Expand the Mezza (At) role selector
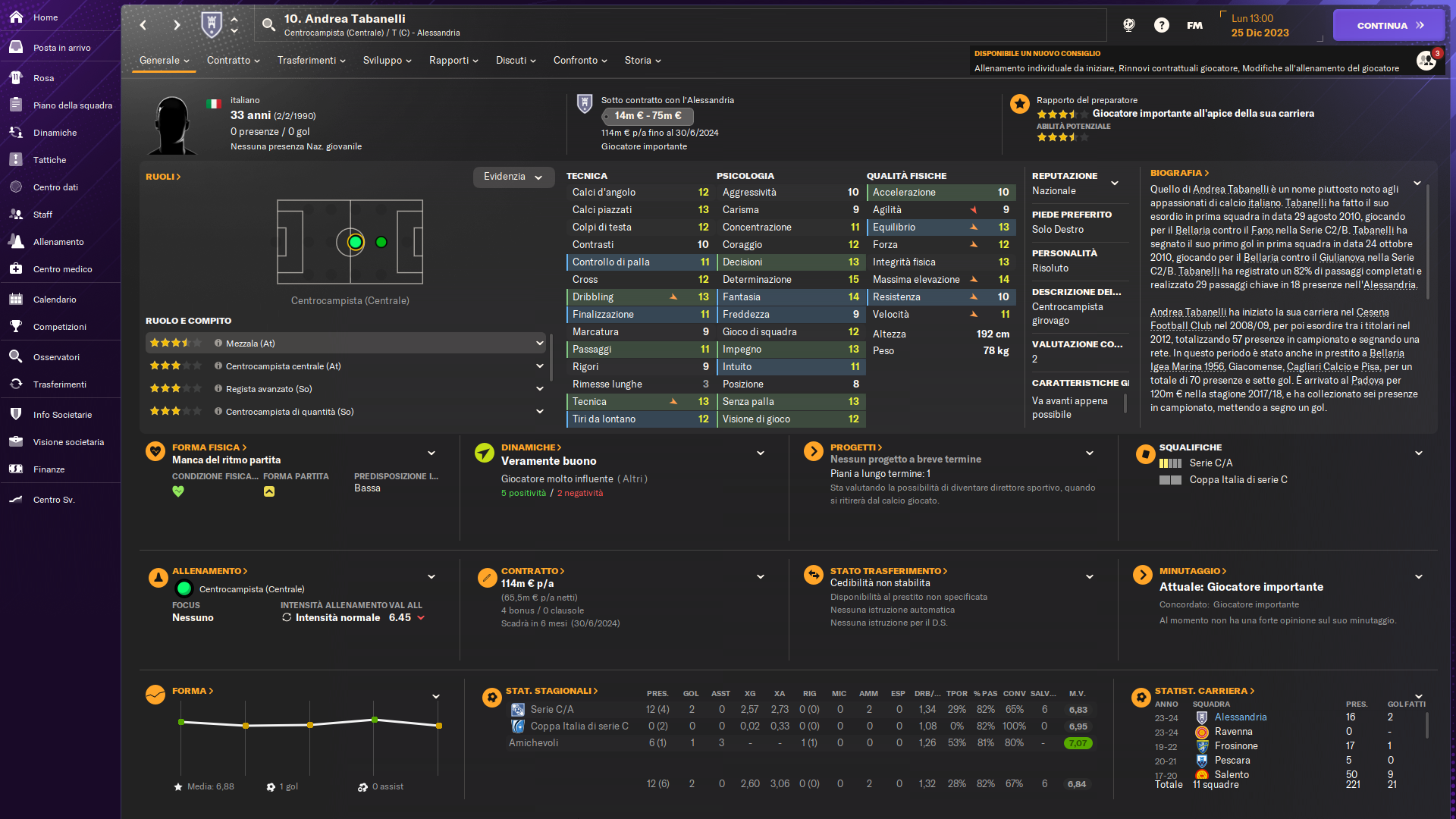The width and height of the screenshot is (1456, 819). pos(539,344)
